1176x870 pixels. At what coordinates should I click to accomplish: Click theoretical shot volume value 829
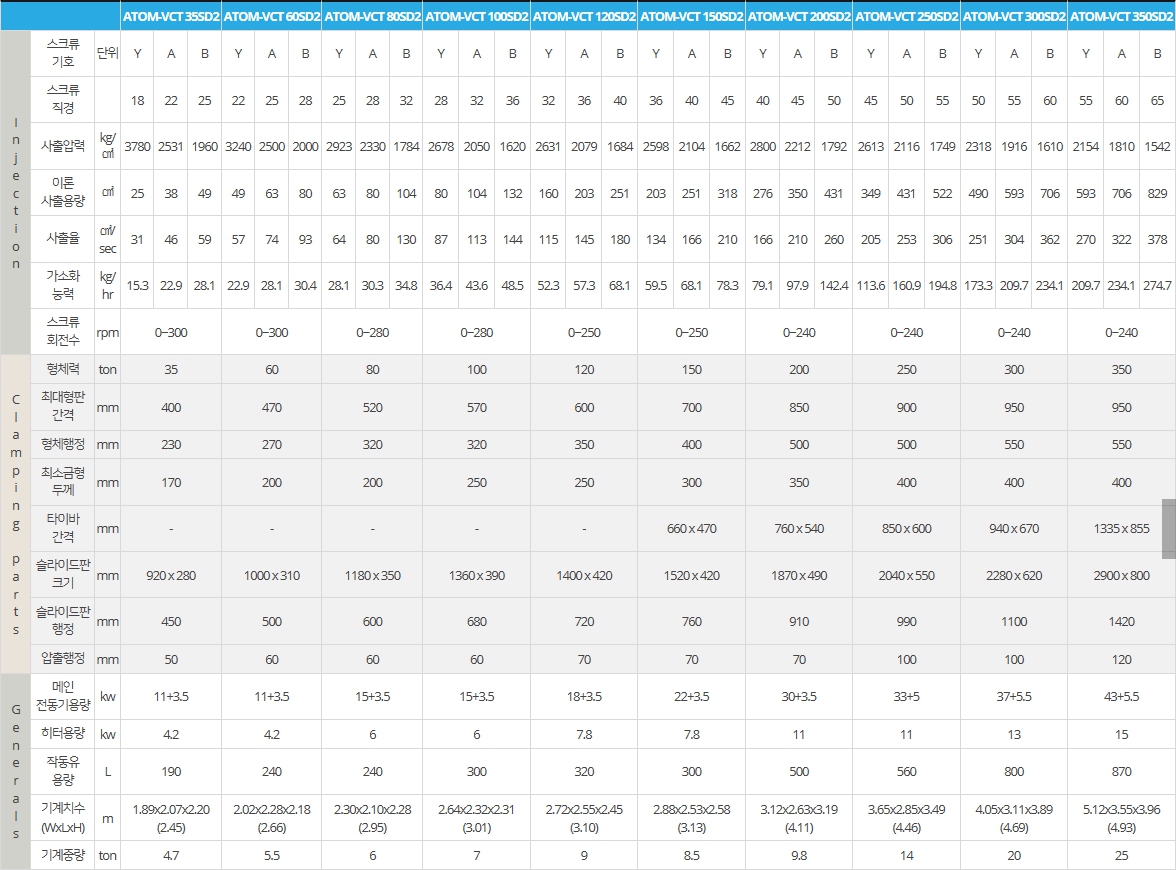pyautogui.click(x=1157, y=193)
